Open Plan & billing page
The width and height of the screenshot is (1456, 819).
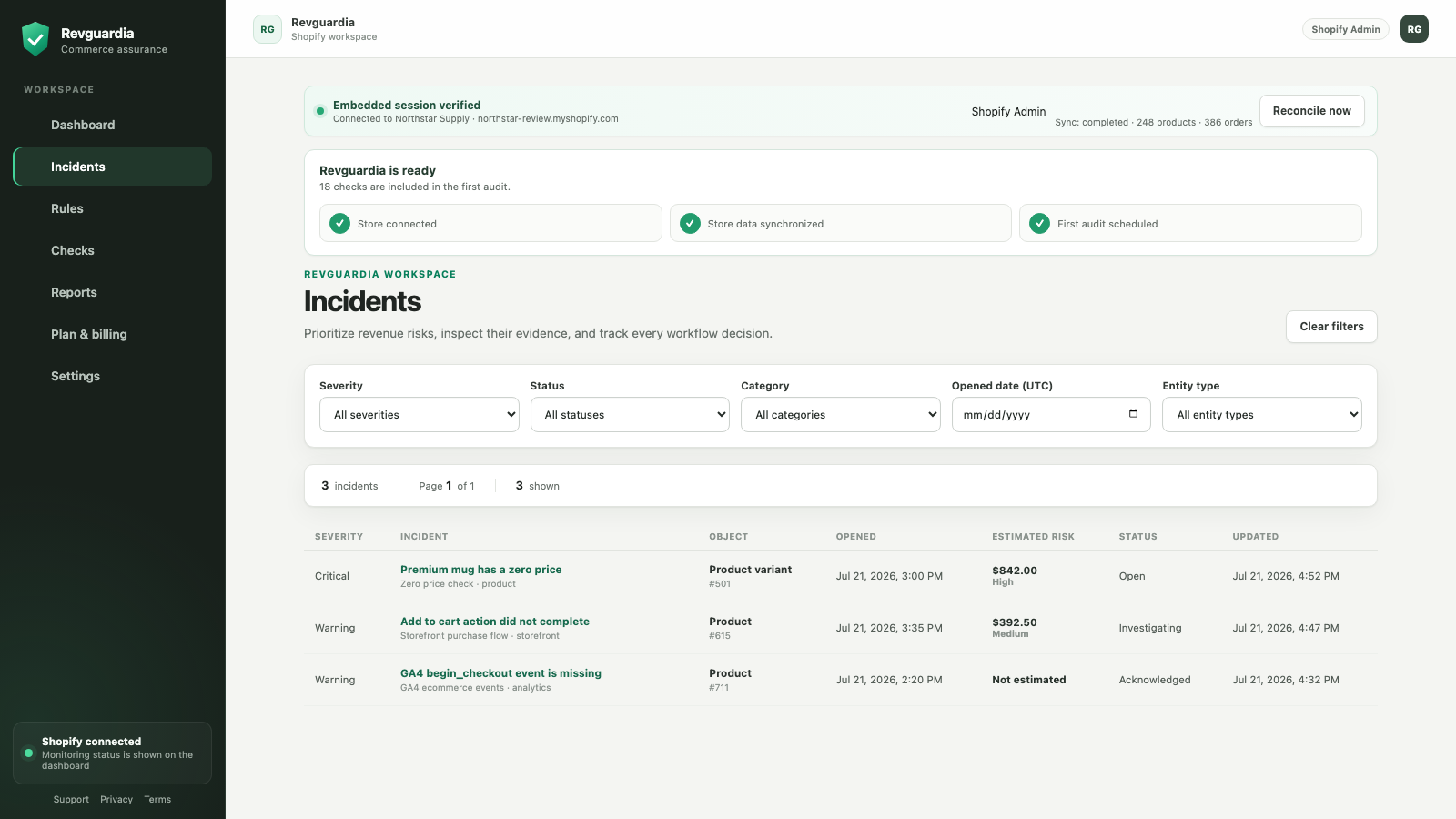pos(113,334)
